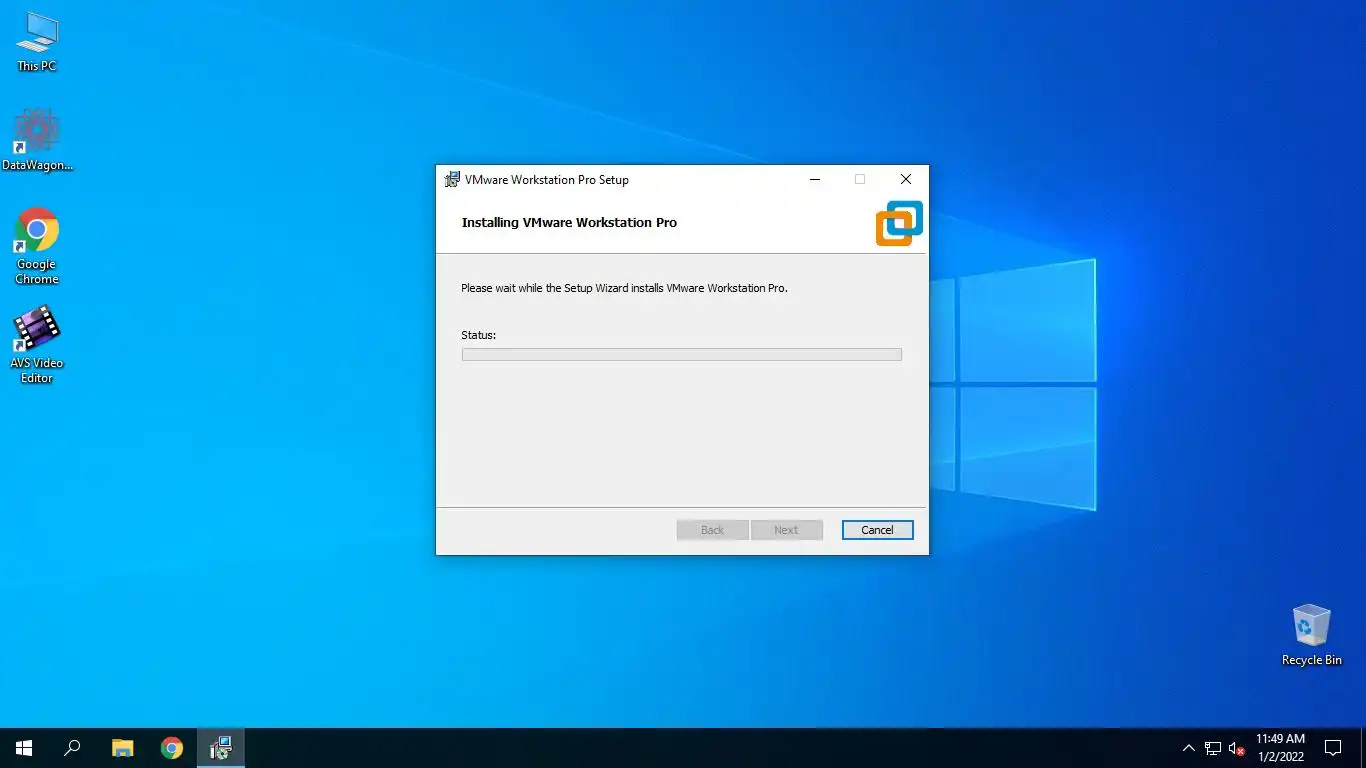The image size is (1366, 768).
Task: Click the 'Please wait while the Setup Wizard' text
Action: click(x=624, y=288)
